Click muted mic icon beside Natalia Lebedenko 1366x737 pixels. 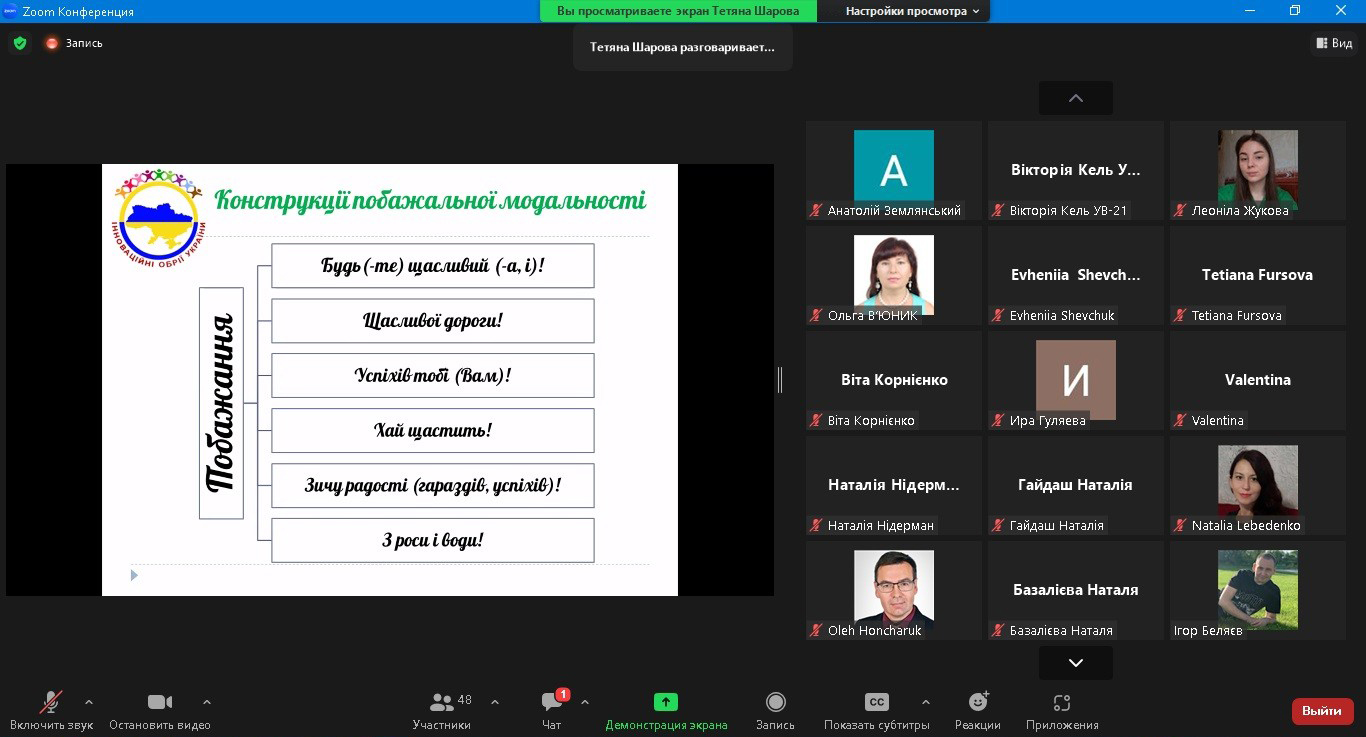(1180, 525)
